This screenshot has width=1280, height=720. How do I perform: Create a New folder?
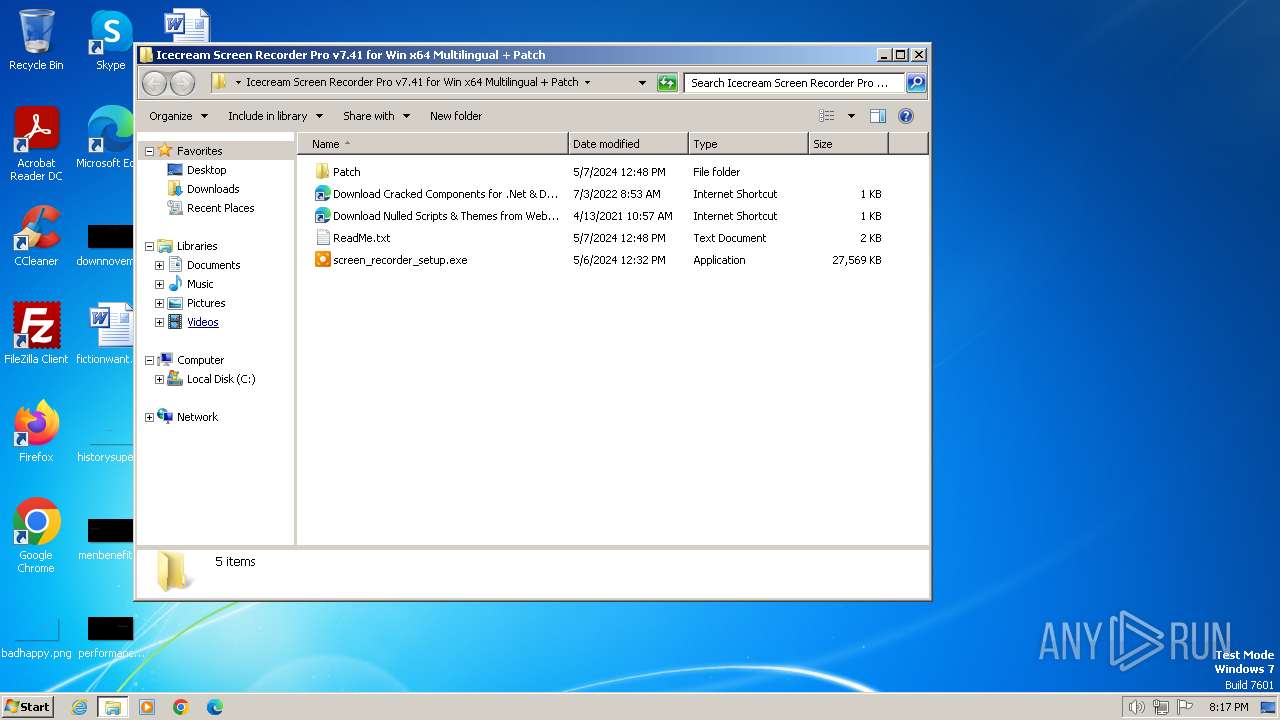pos(456,116)
